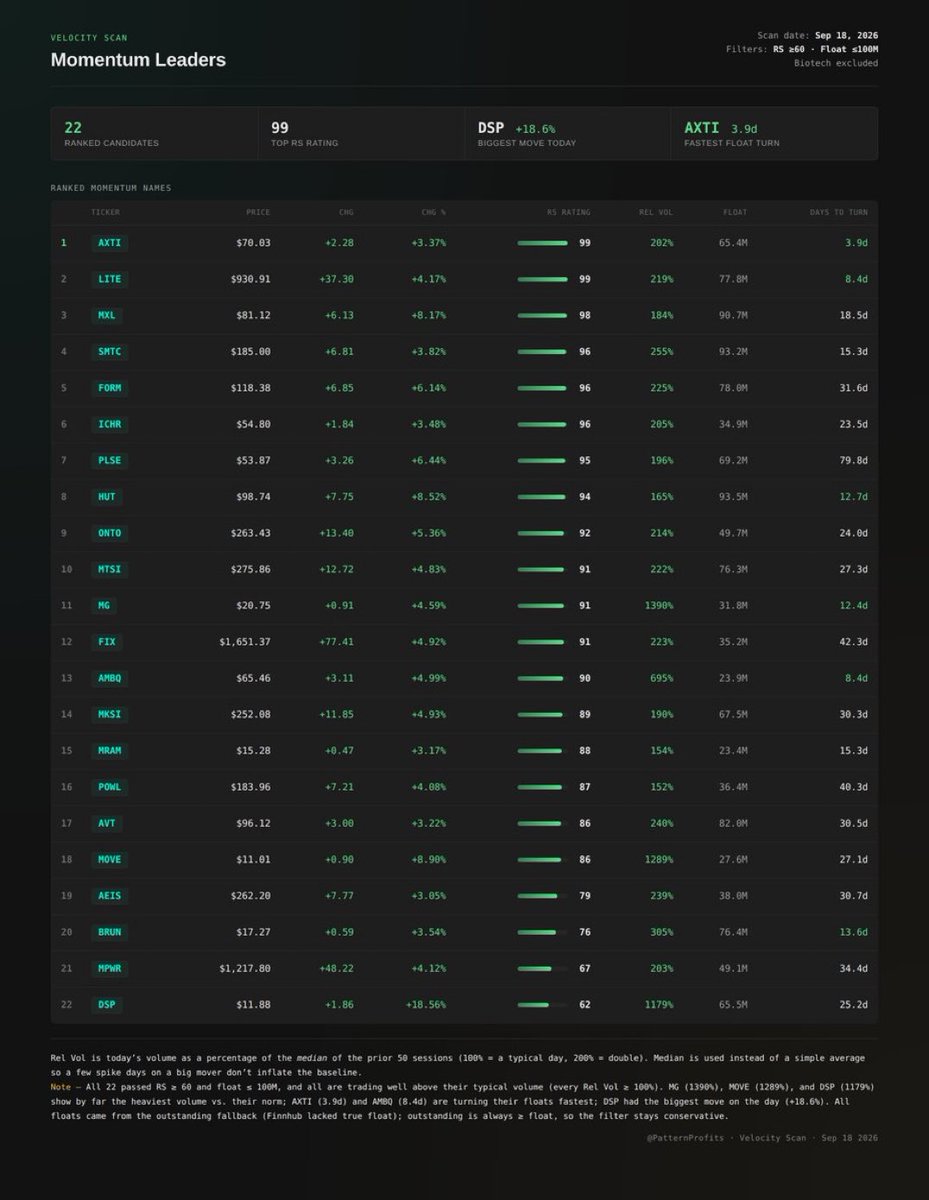Image resolution: width=929 pixels, height=1200 pixels.
Task: Click the +77.41 change value
Action: 336,642
